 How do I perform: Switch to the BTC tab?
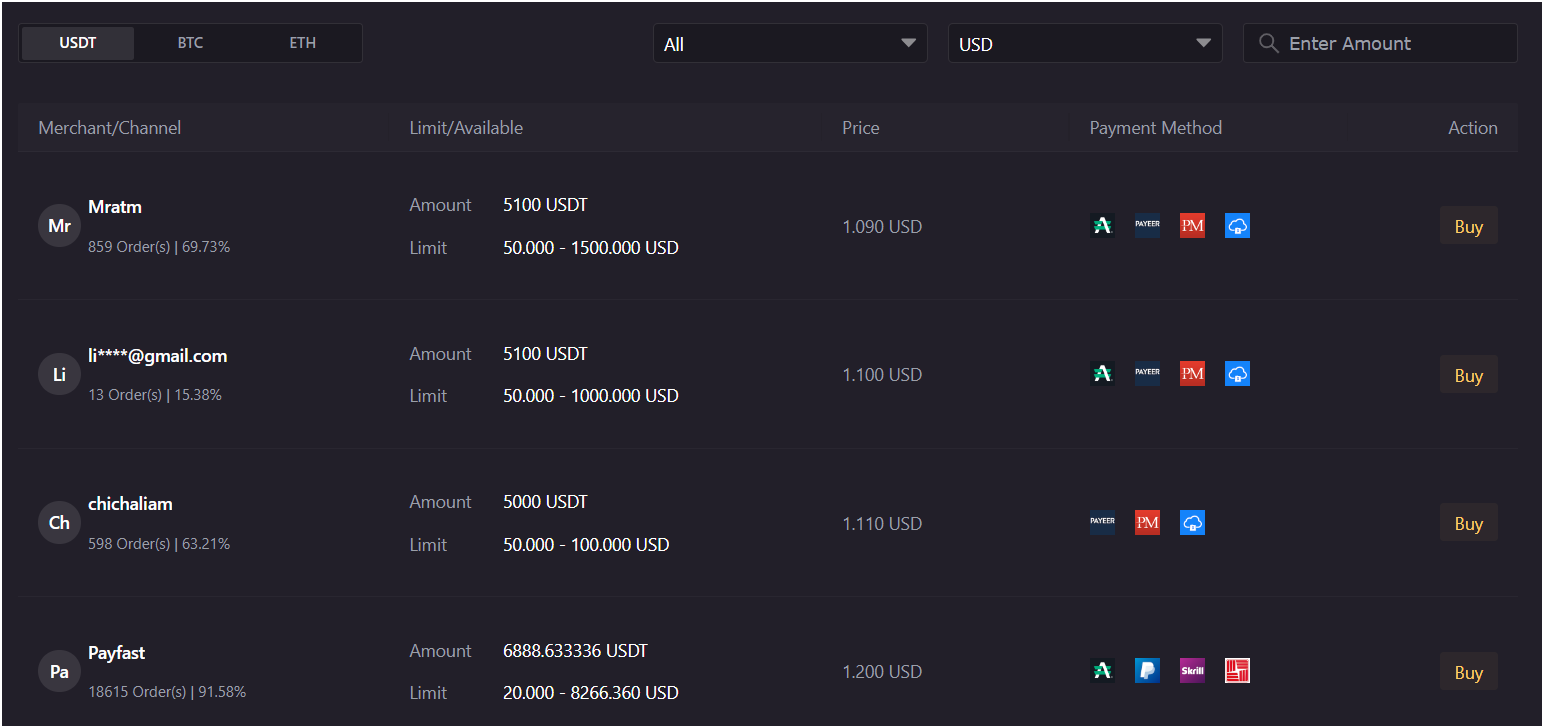pos(189,43)
